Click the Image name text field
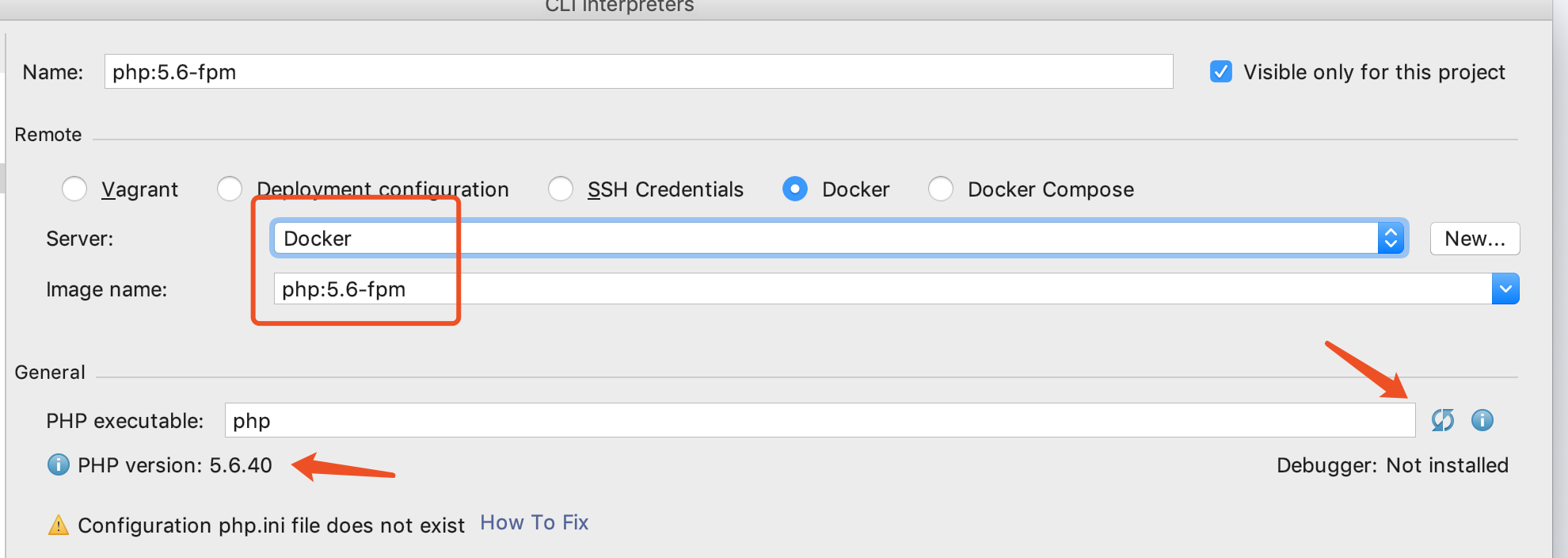 (x=879, y=289)
